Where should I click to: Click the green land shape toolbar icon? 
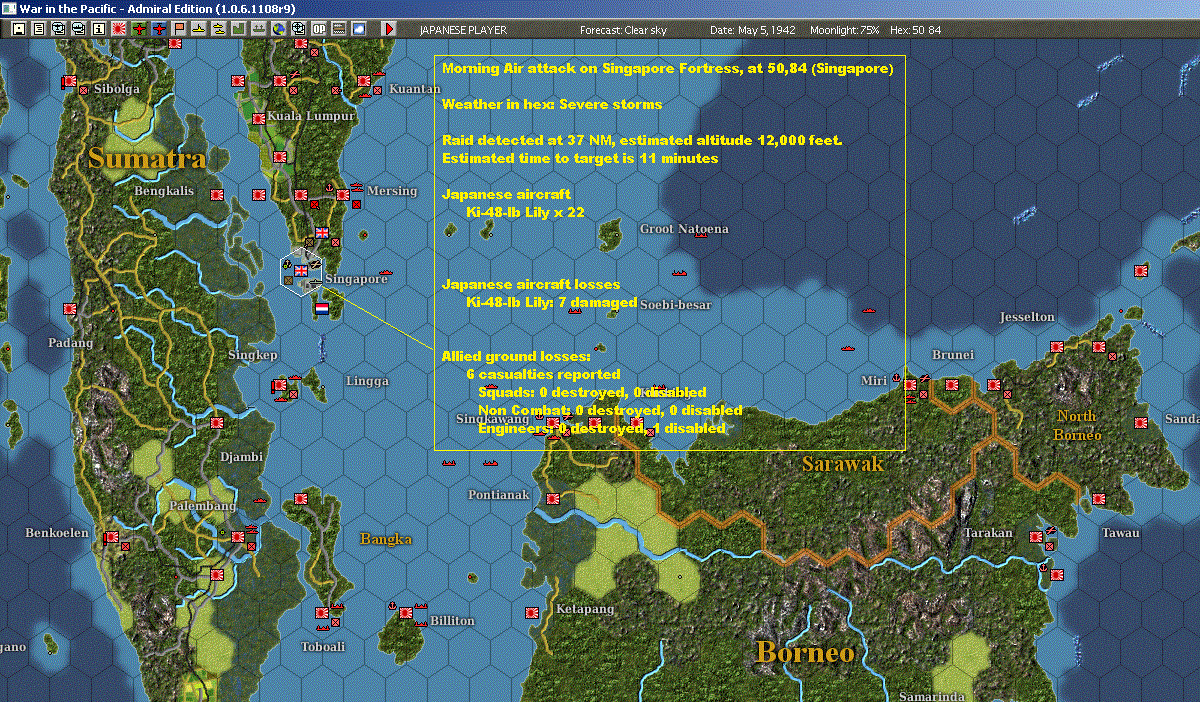click(238, 29)
